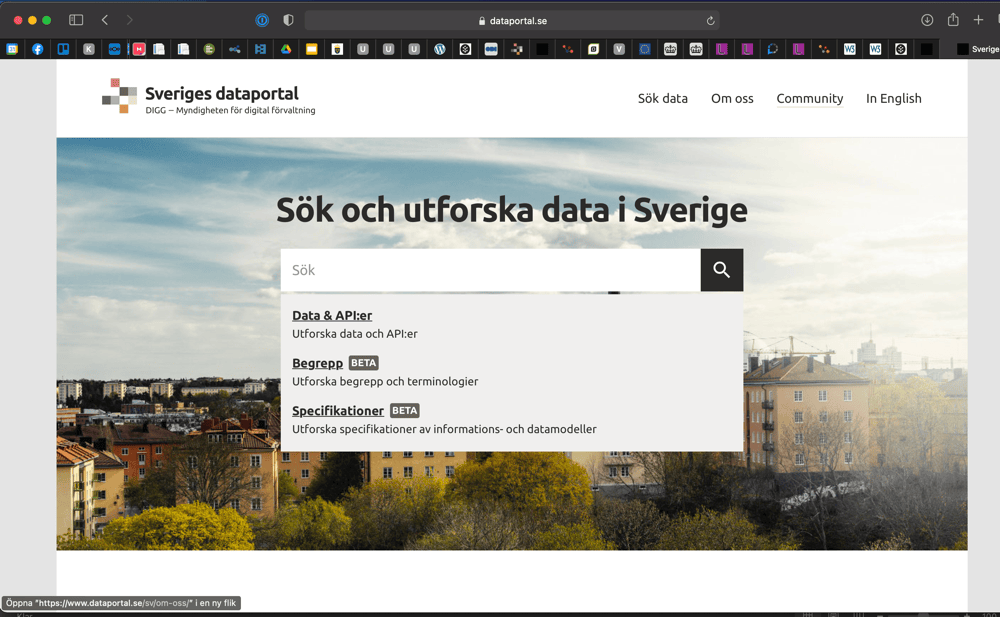This screenshot has width=1000, height=617.
Task: Open the Share menu in toolbar
Action: click(953, 20)
